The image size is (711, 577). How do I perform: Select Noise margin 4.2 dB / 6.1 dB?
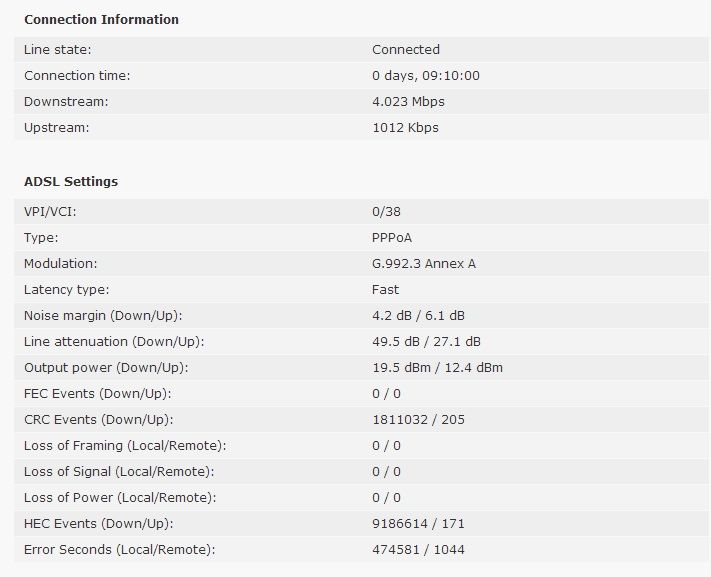pos(419,316)
